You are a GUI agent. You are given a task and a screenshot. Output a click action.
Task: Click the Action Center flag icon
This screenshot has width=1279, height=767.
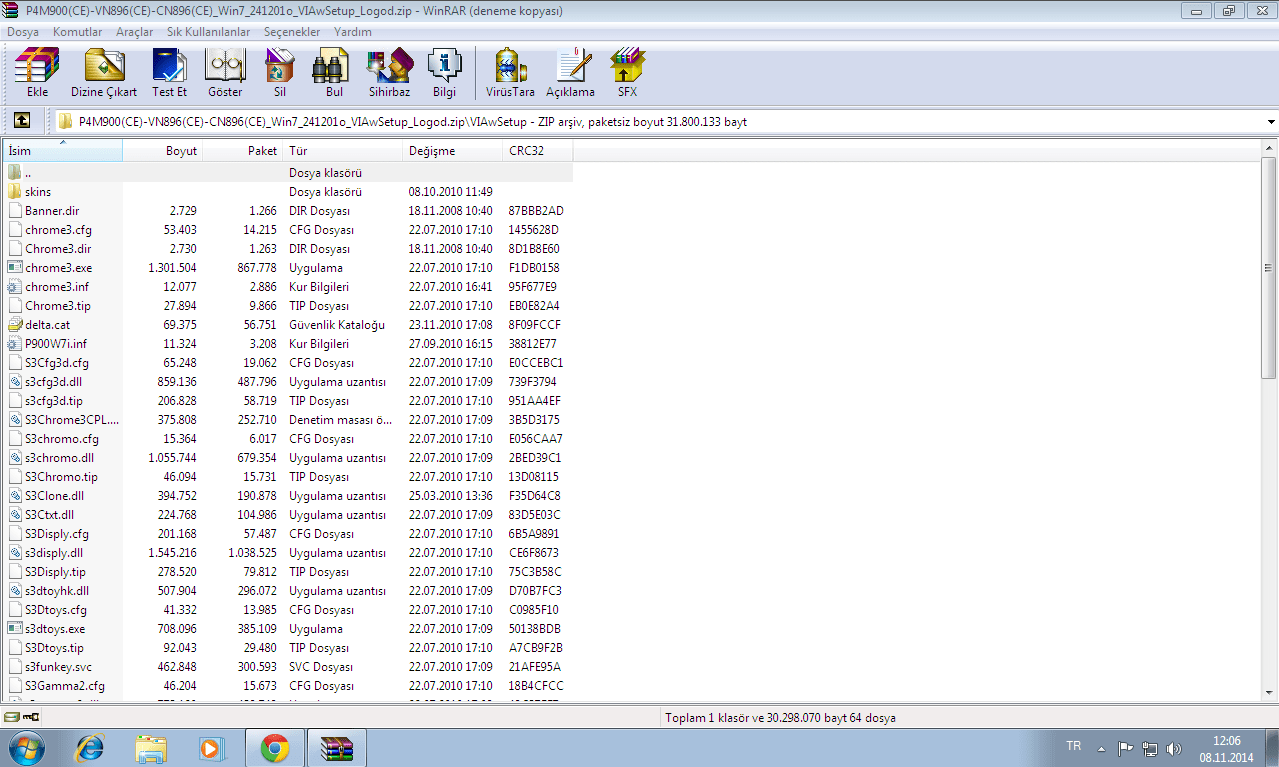(1125, 748)
